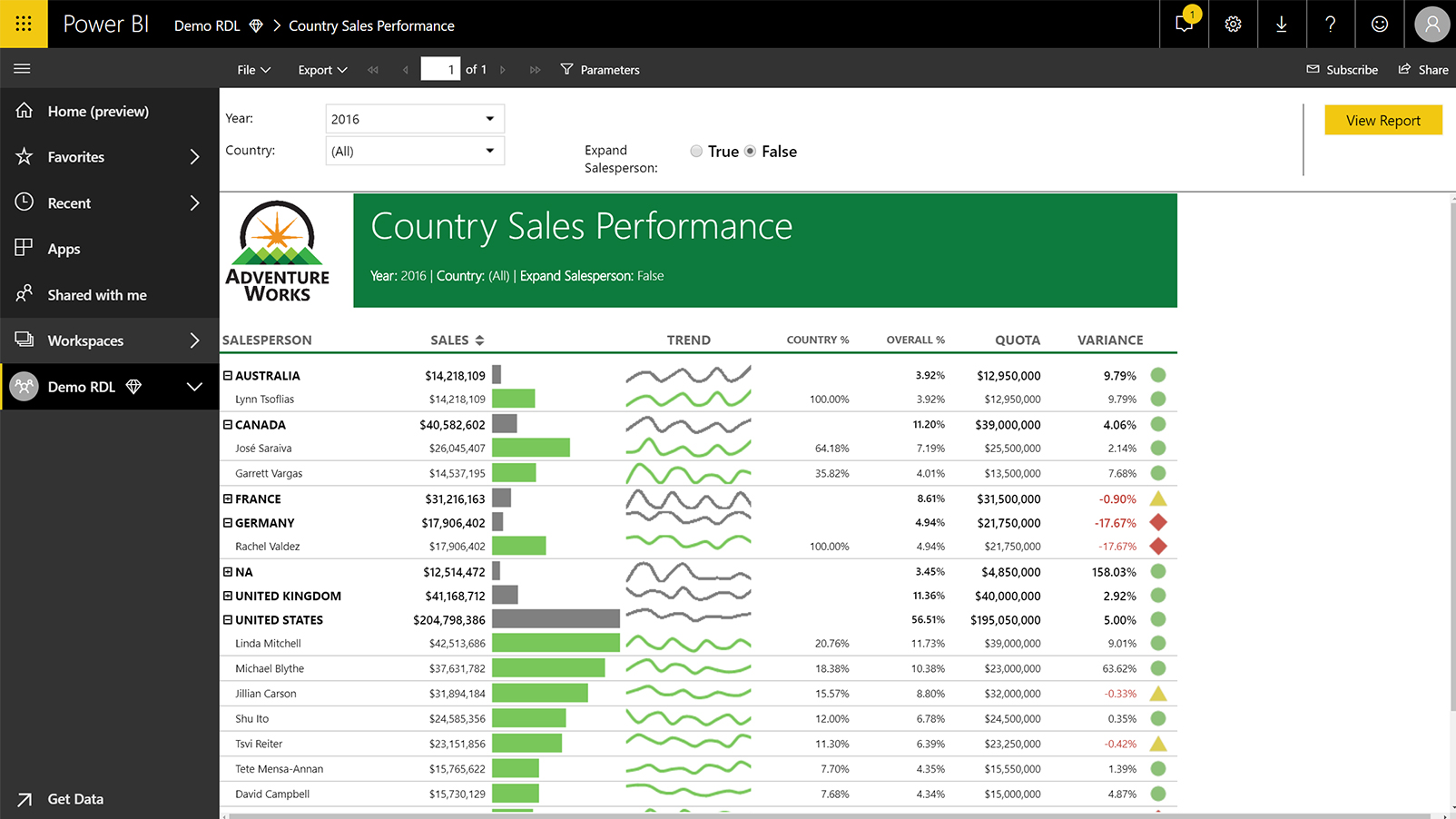Open the notifications bell
Screen dimensions: 1456x819
[x=1183, y=25]
